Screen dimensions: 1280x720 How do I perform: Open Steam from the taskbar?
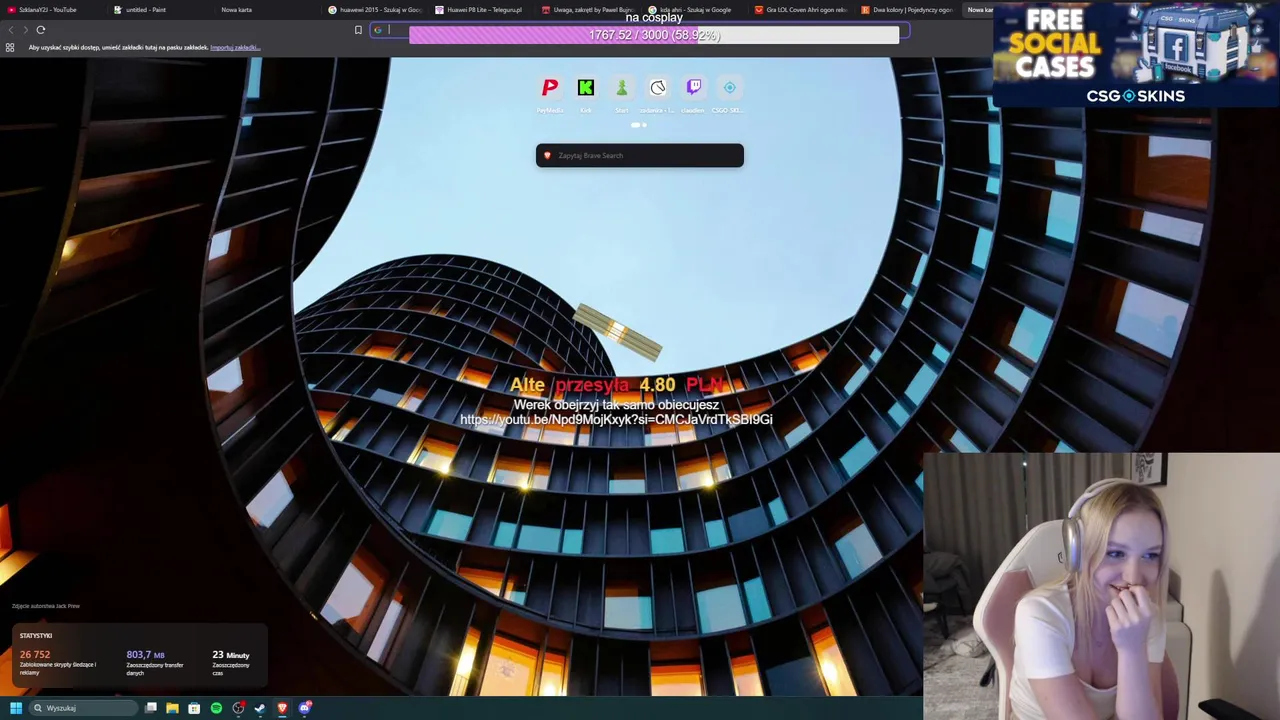click(x=260, y=708)
